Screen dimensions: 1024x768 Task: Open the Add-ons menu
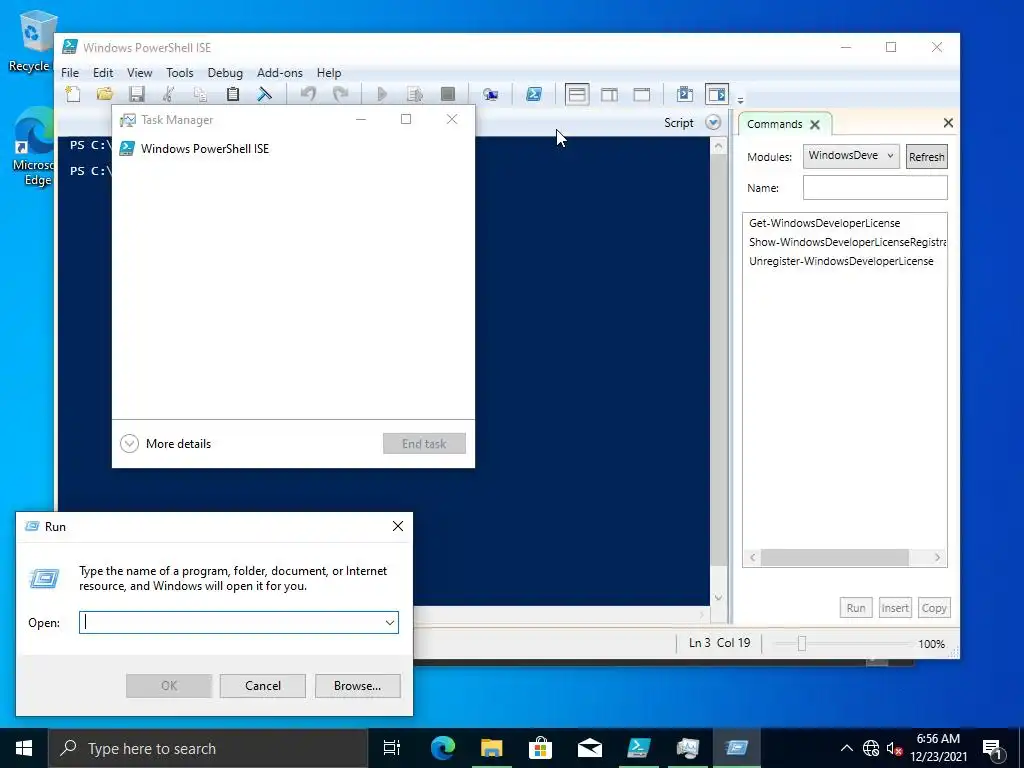coord(280,72)
